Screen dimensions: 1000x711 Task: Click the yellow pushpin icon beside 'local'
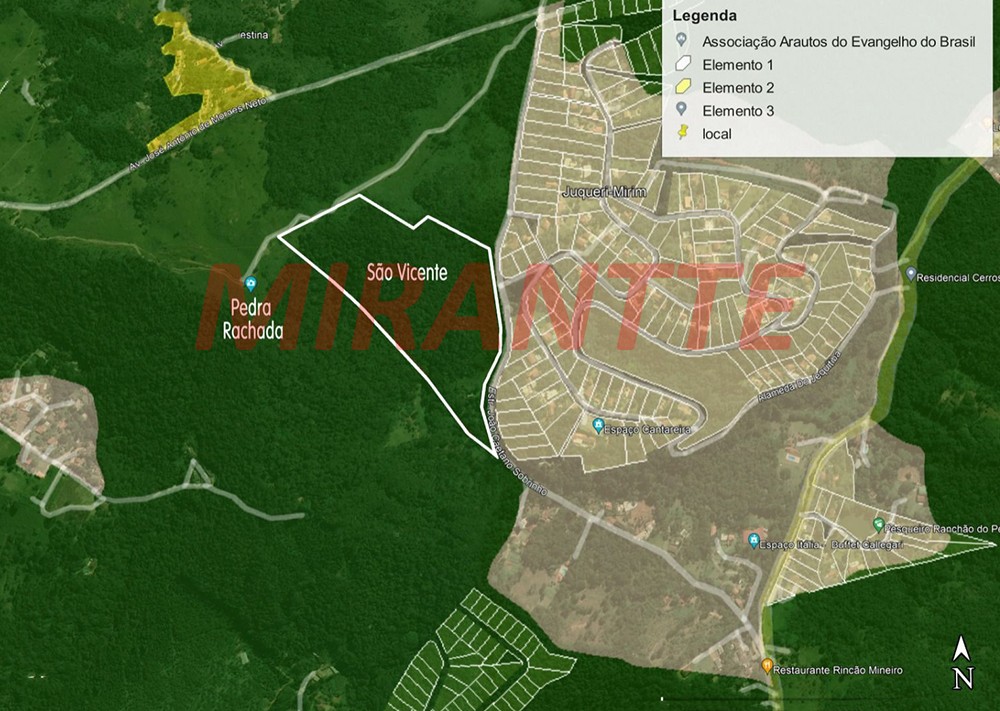tap(682, 133)
